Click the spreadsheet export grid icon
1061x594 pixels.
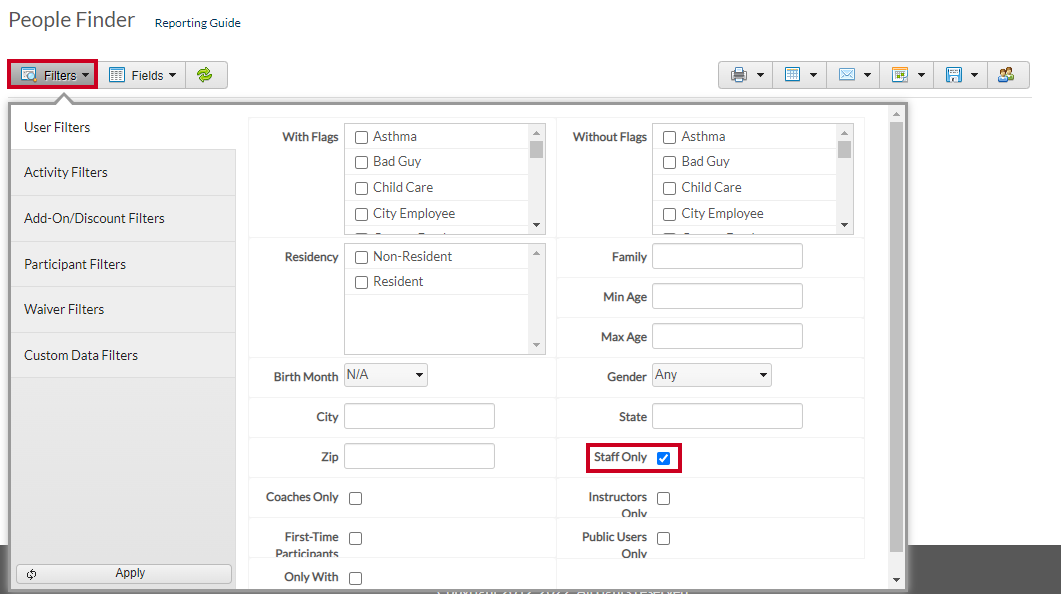click(792, 74)
